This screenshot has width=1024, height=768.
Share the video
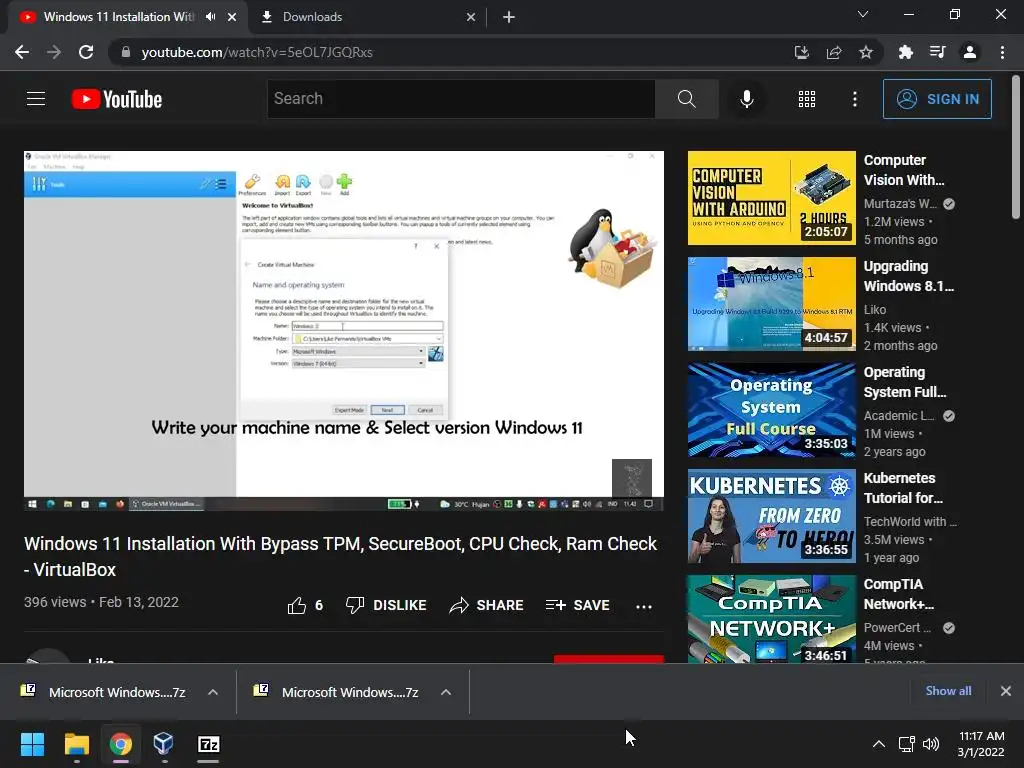coord(487,605)
